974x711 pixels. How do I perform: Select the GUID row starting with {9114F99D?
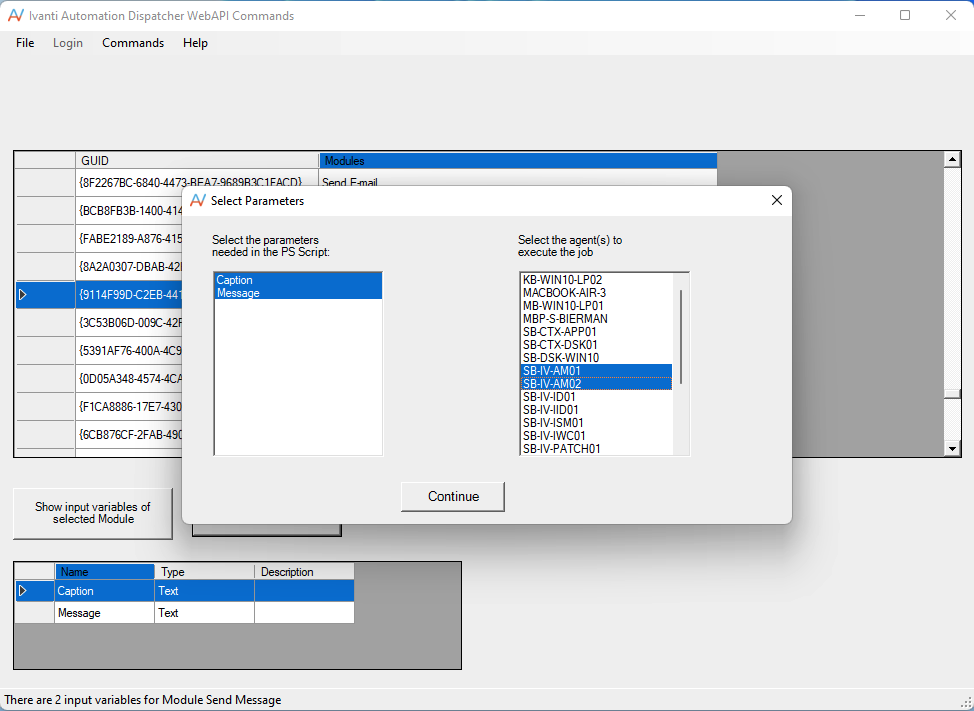[129, 295]
